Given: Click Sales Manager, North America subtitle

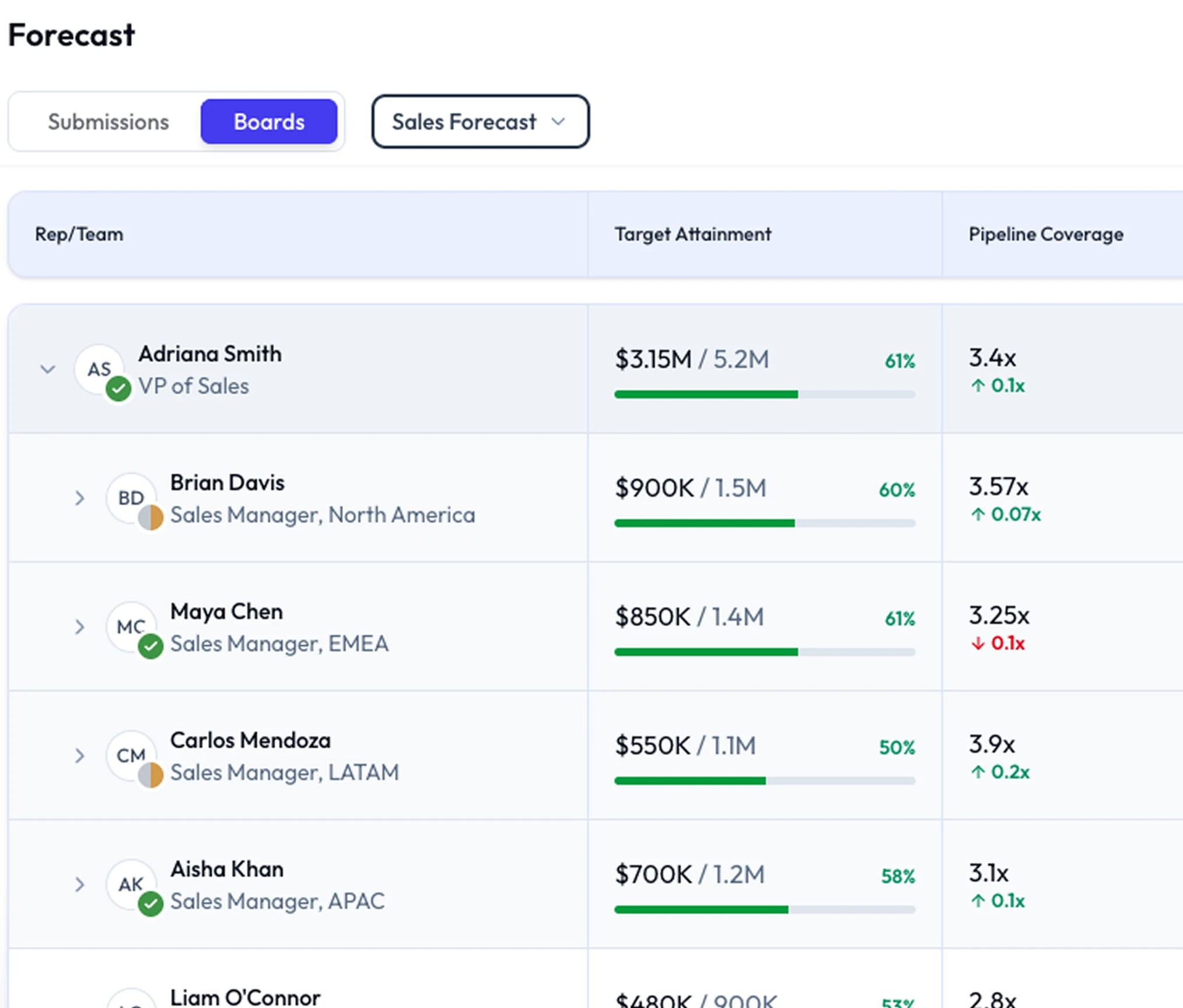Looking at the screenshot, I should click(x=323, y=515).
